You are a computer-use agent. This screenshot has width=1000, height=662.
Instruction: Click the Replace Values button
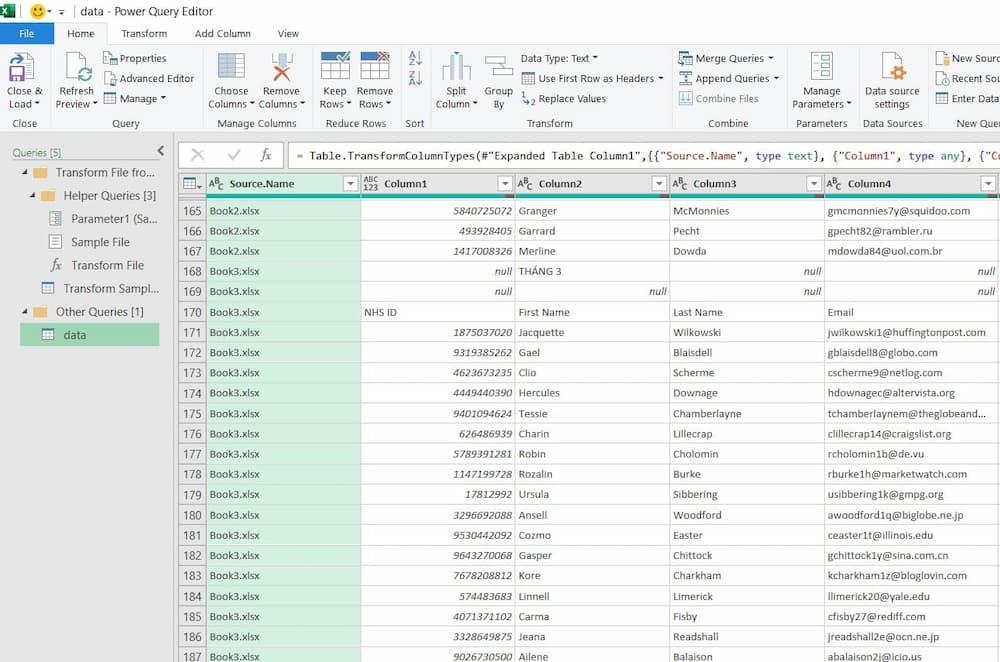pos(571,99)
